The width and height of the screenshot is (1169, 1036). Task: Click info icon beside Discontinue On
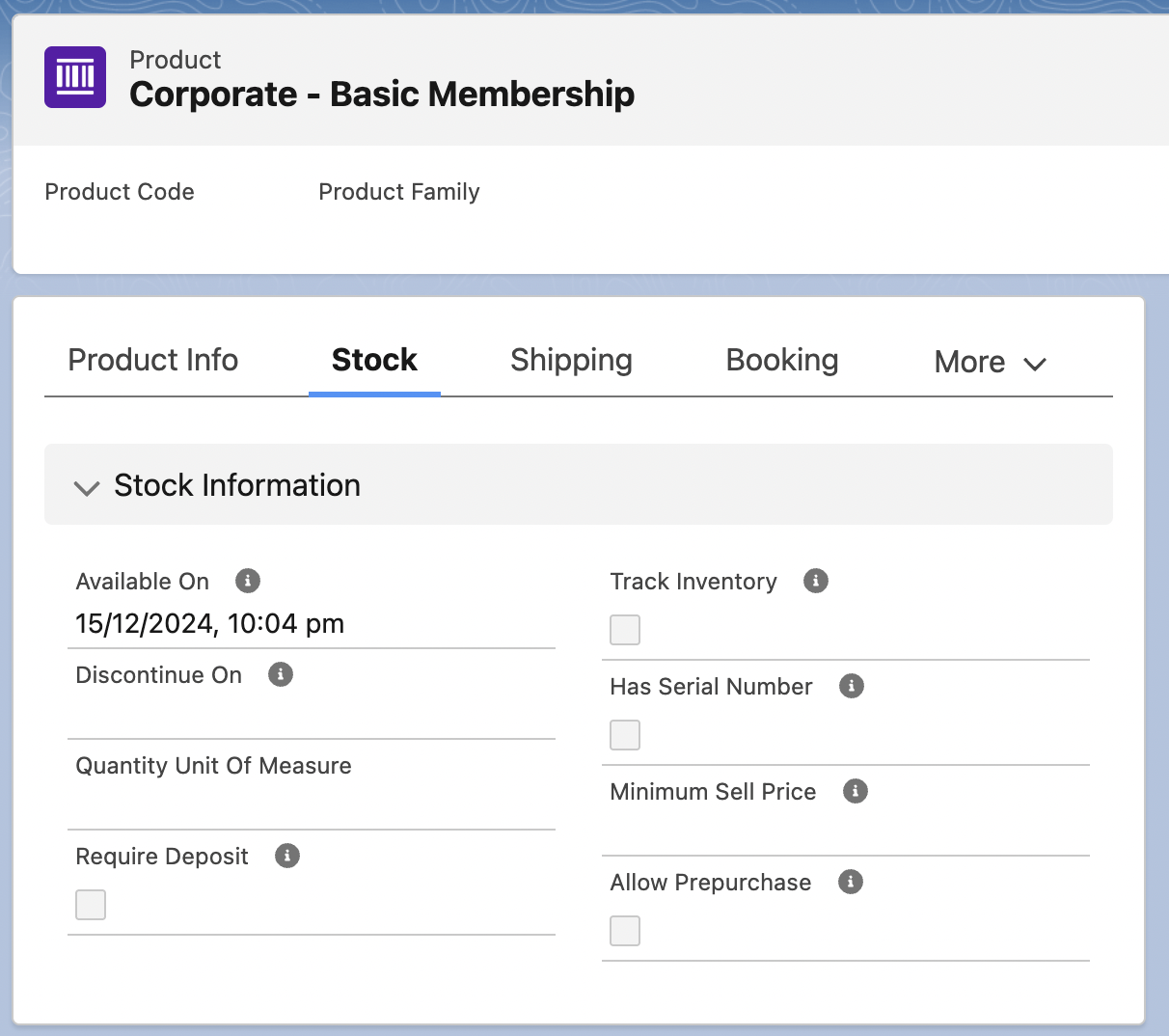(281, 674)
